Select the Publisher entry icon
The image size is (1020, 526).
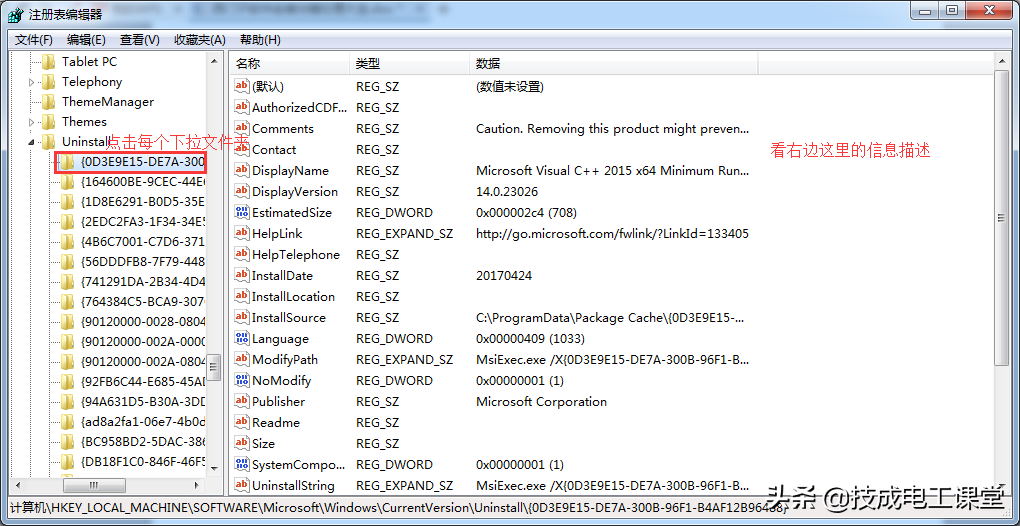241,401
